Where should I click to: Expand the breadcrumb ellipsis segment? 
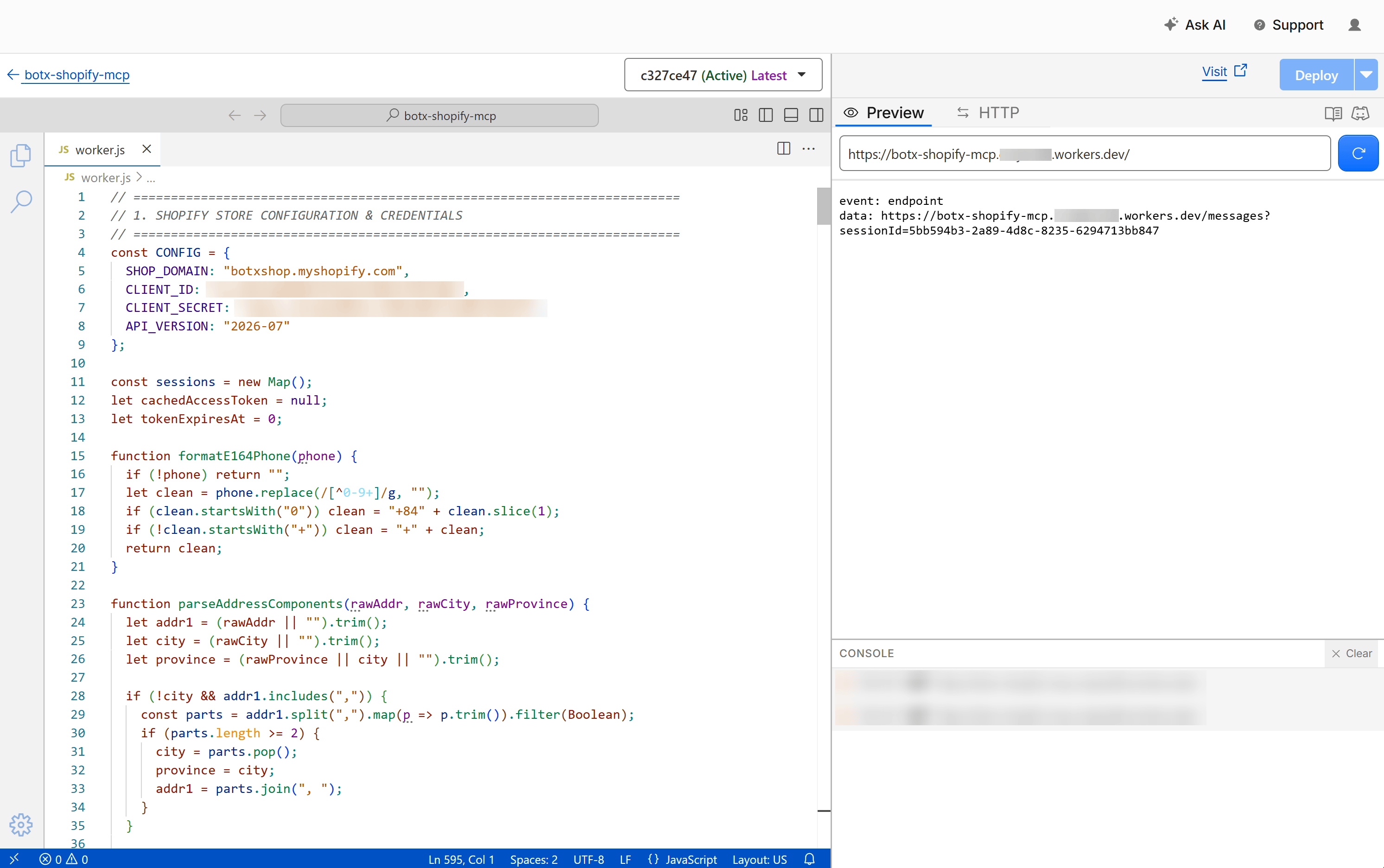151,178
